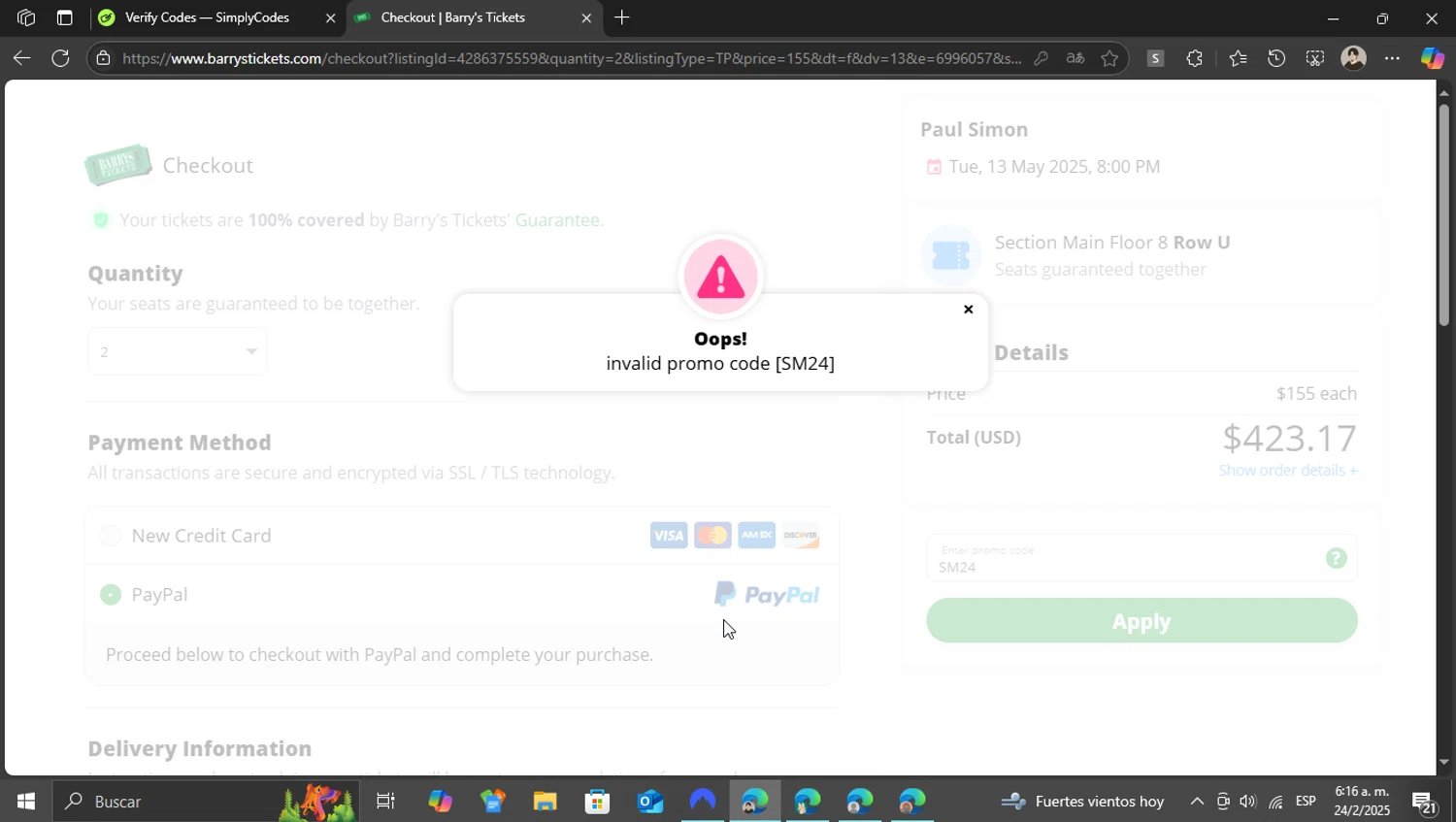The height and width of the screenshot is (822, 1456).
Task: Open the screenshot tool icon
Action: (1315, 58)
